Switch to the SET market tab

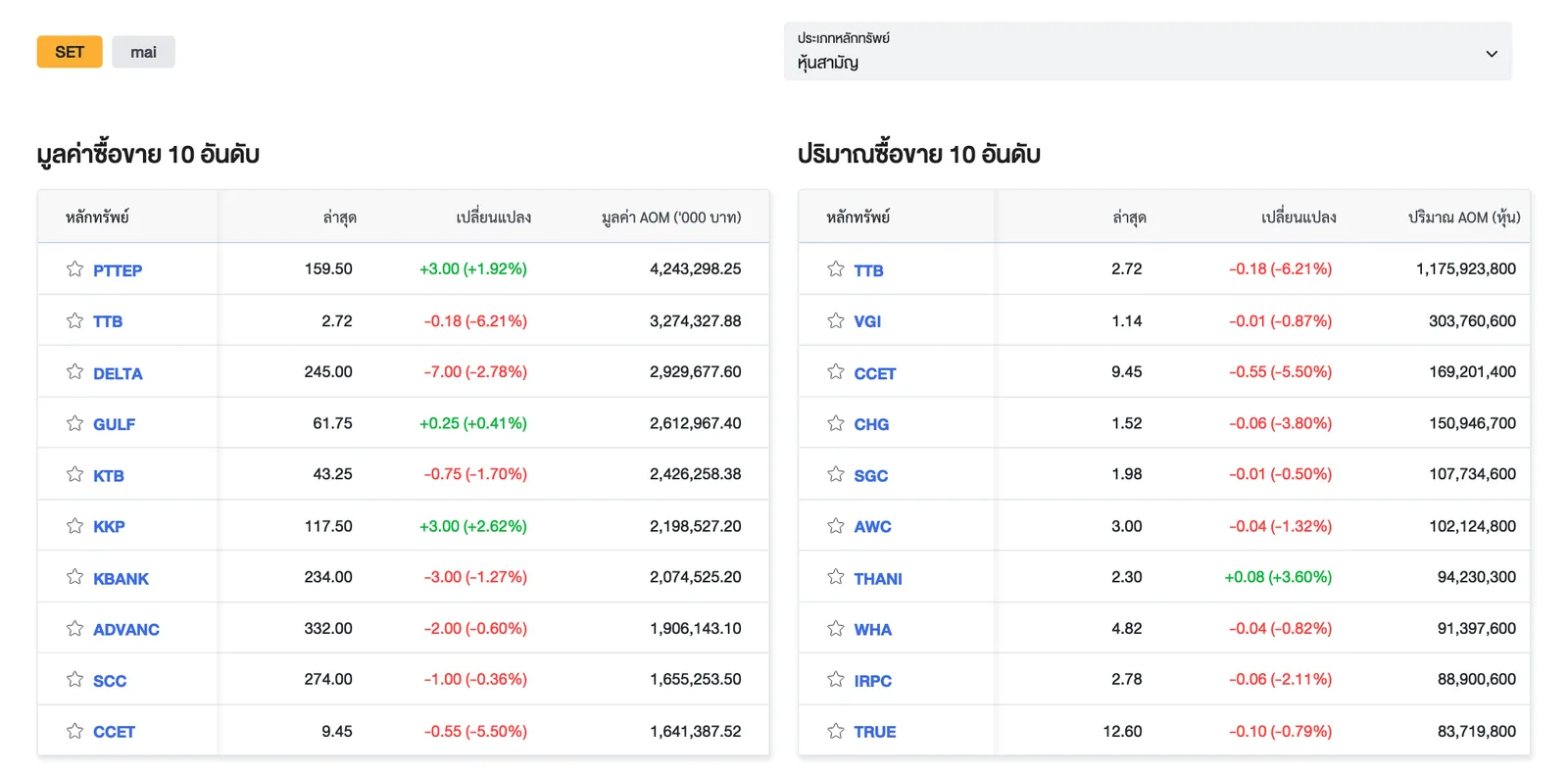(70, 52)
